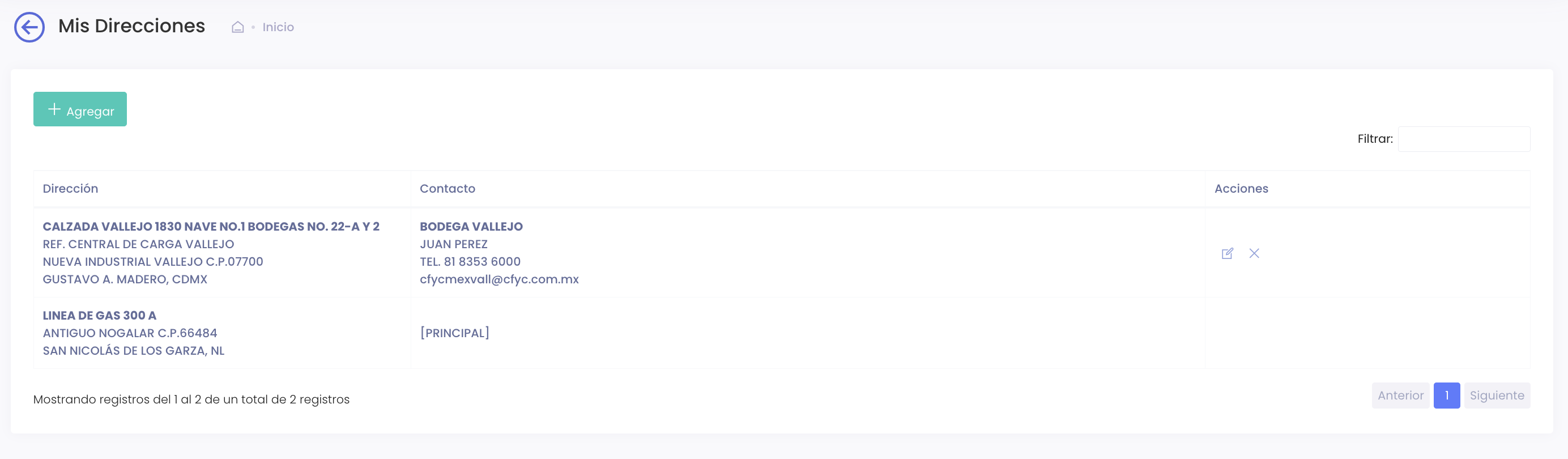Go to the Anterior page

(x=1400, y=396)
